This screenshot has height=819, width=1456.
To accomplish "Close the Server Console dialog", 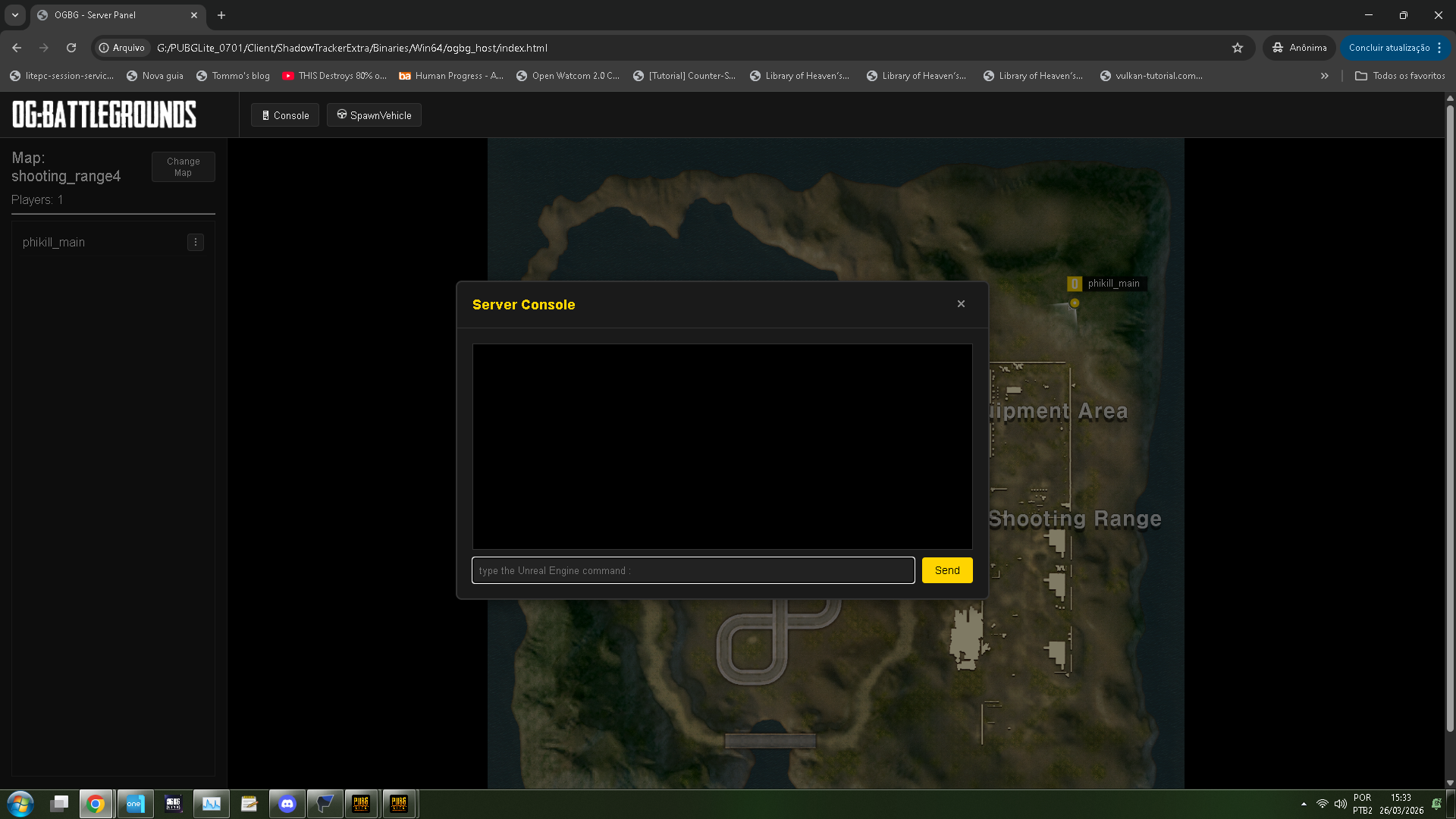I will click(961, 304).
